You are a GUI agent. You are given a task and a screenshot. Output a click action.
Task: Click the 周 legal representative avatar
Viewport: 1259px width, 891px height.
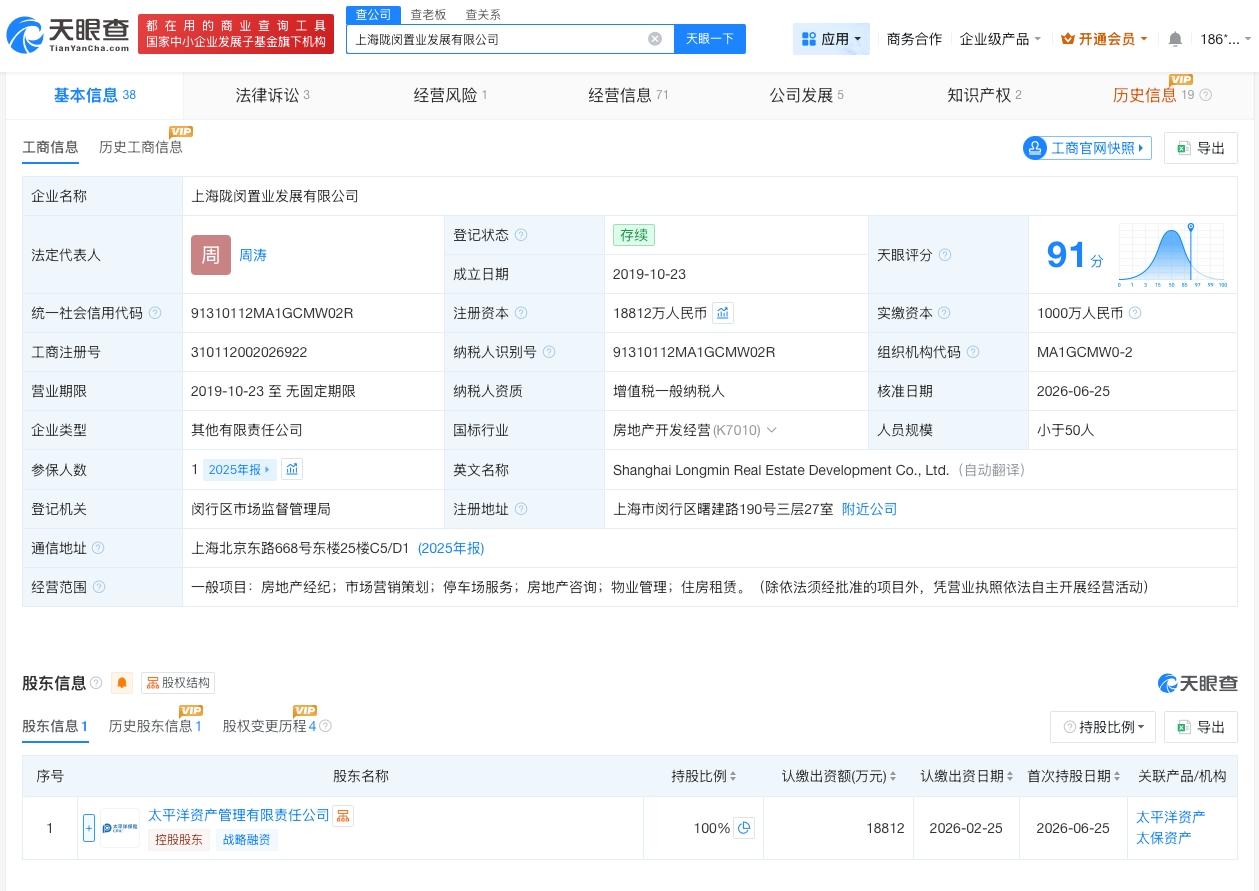pos(211,255)
